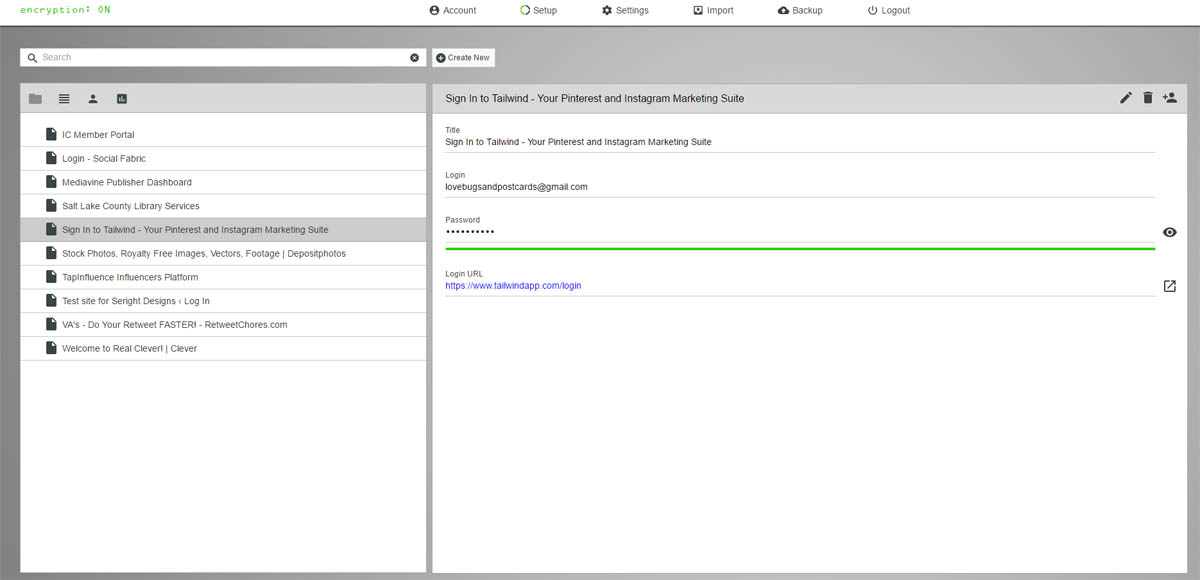Image resolution: width=1200 pixels, height=580 pixels.
Task: Show the users view person icon
Action: (93, 99)
